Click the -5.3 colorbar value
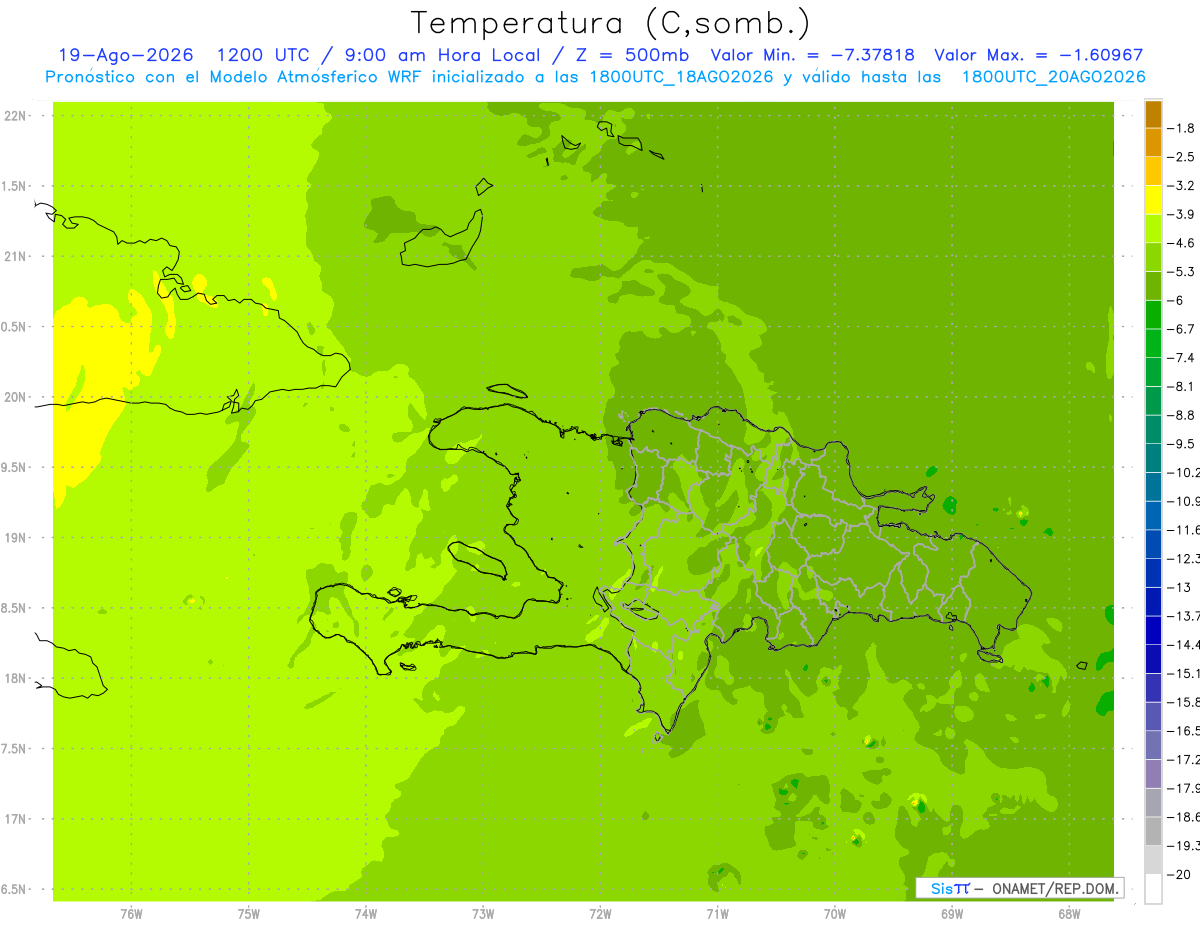This screenshot has width=1200, height=927. click(x=1183, y=271)
